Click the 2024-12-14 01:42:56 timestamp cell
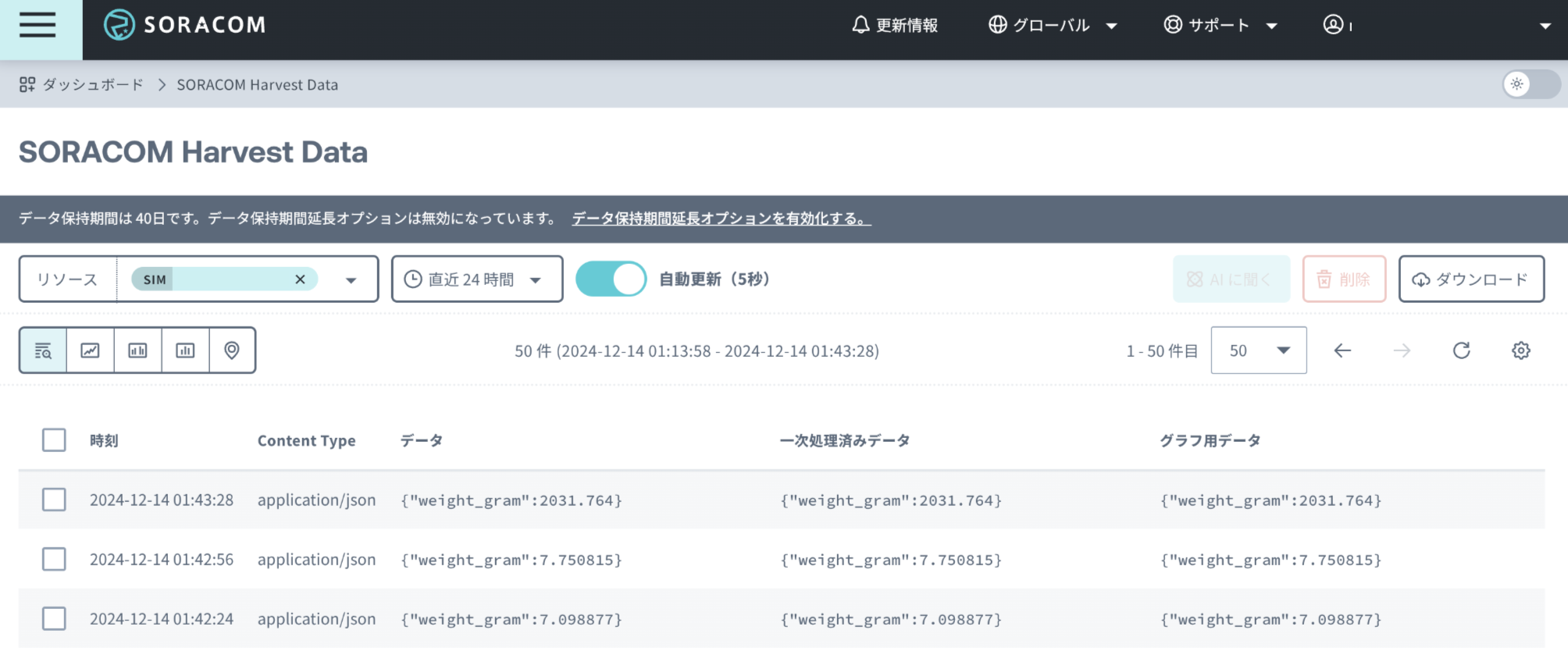 [162, 559]
